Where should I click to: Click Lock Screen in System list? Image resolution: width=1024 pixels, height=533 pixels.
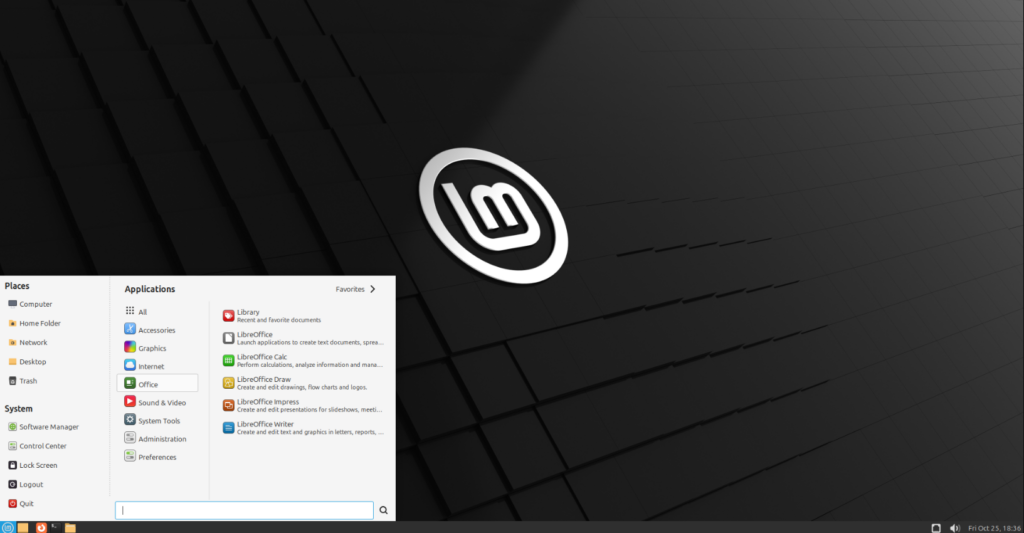(33, 465)
